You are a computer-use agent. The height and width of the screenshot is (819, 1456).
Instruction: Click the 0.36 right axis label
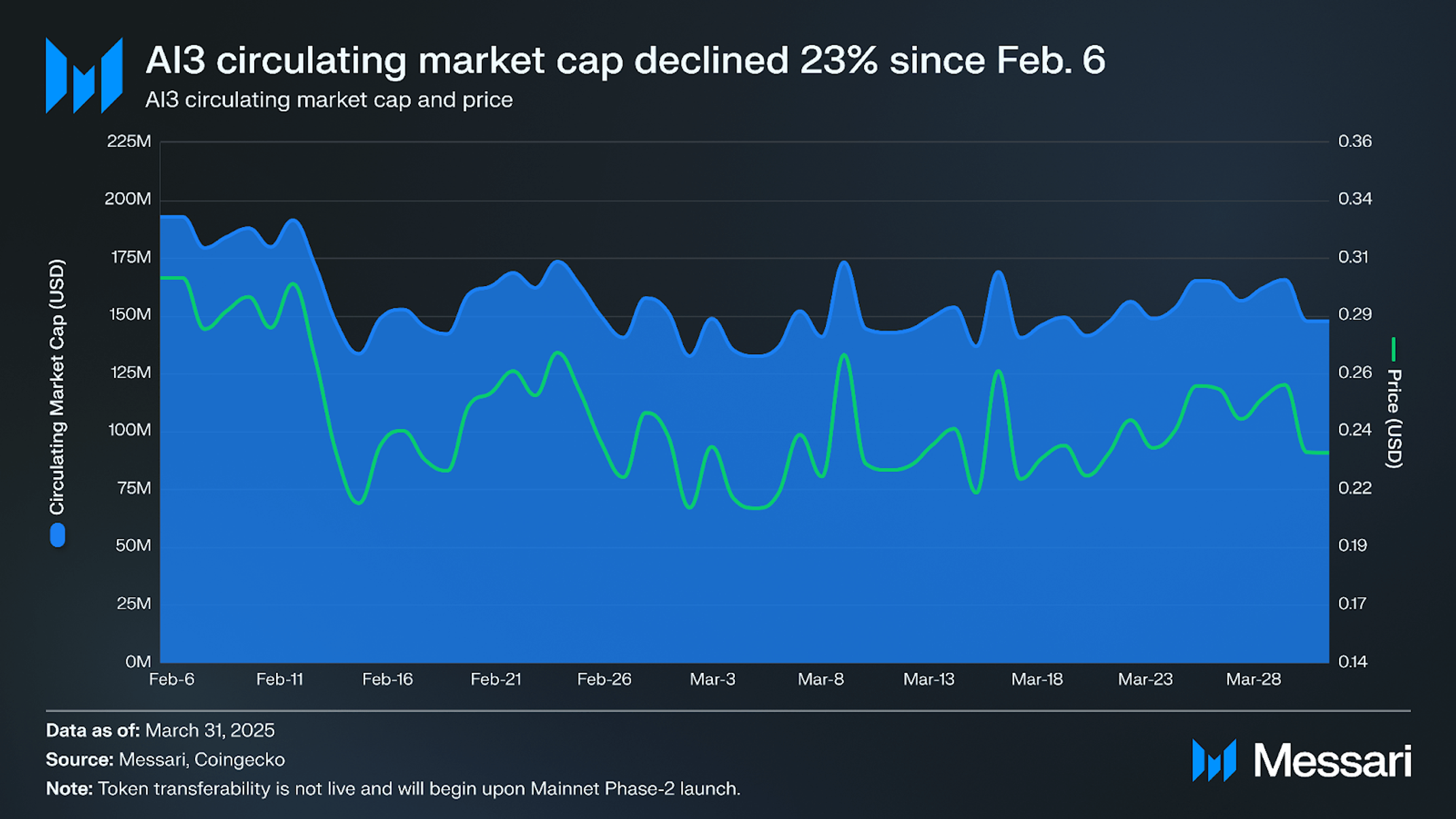[x=1355, y=141]
